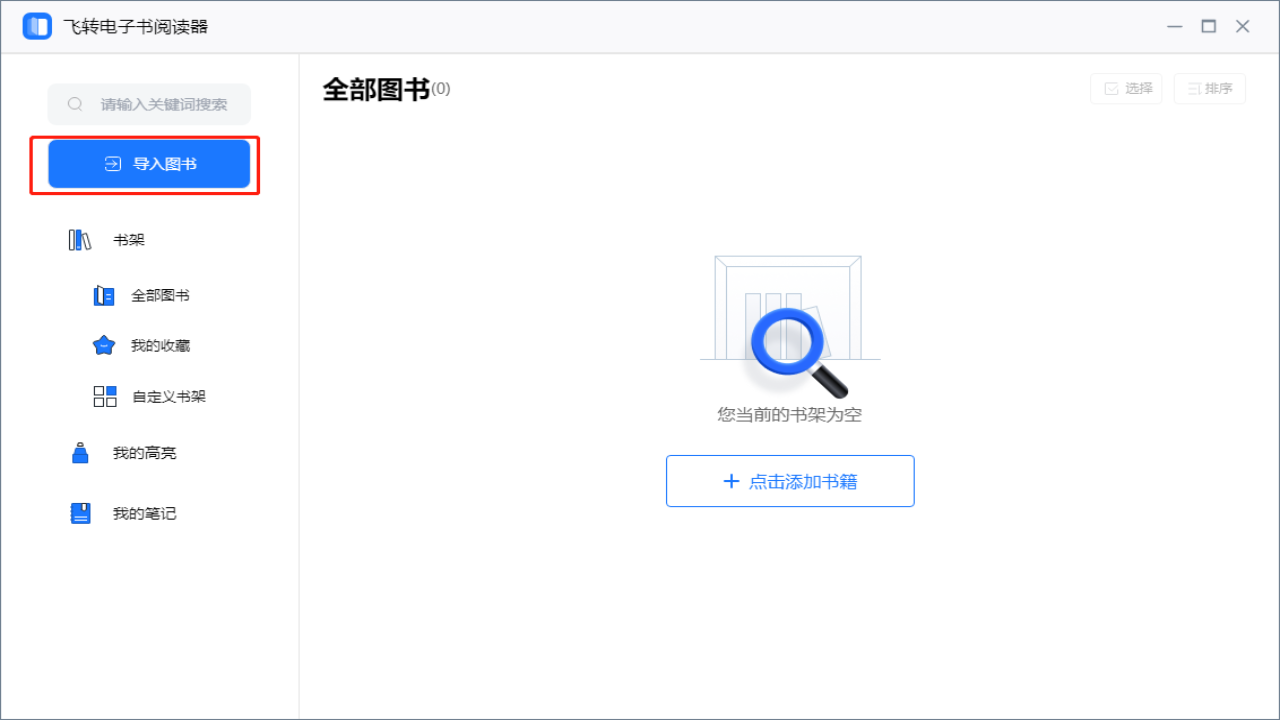
Task: Click 点击添加书籍 to add books
Action: [x=790, y=481]
